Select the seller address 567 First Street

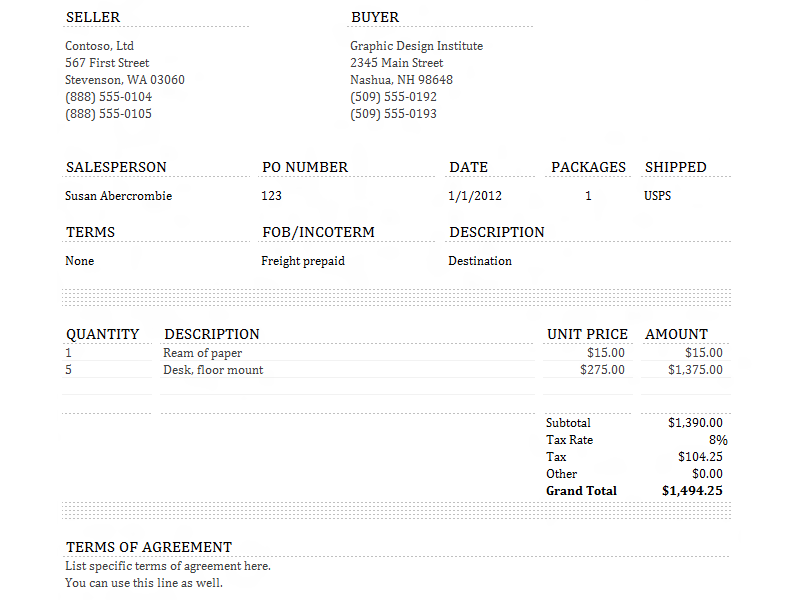(x=107, y=63)
